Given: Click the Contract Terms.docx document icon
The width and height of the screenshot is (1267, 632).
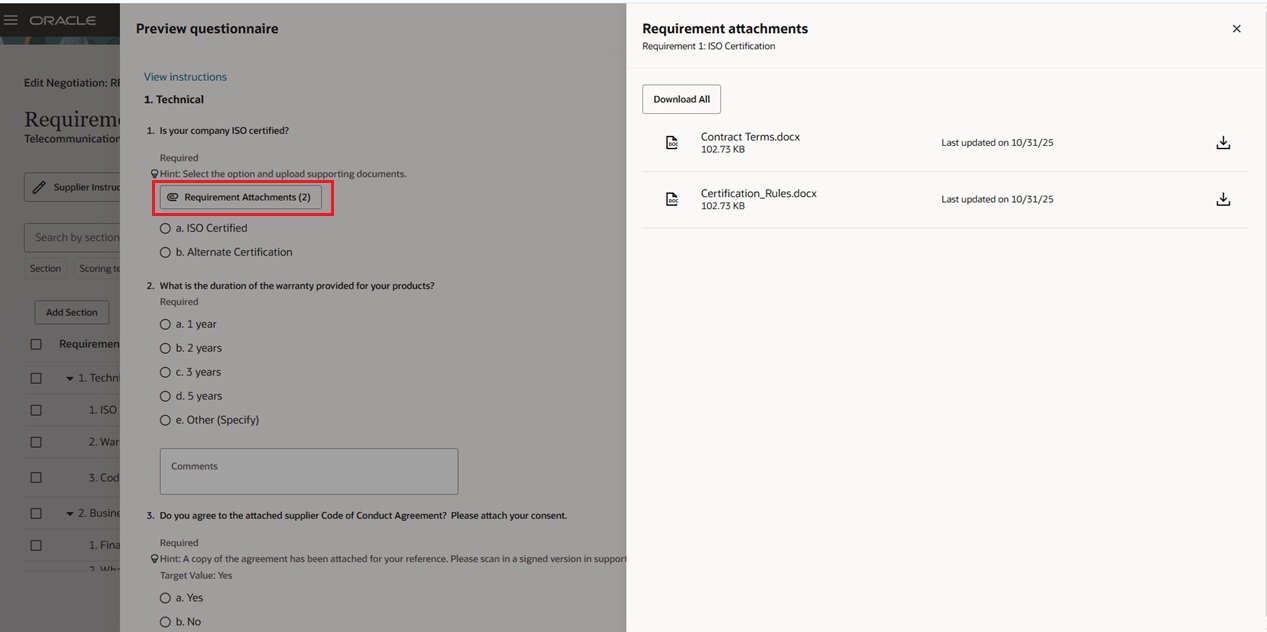Looking at the screenshot, I should [x=671, y=142].
